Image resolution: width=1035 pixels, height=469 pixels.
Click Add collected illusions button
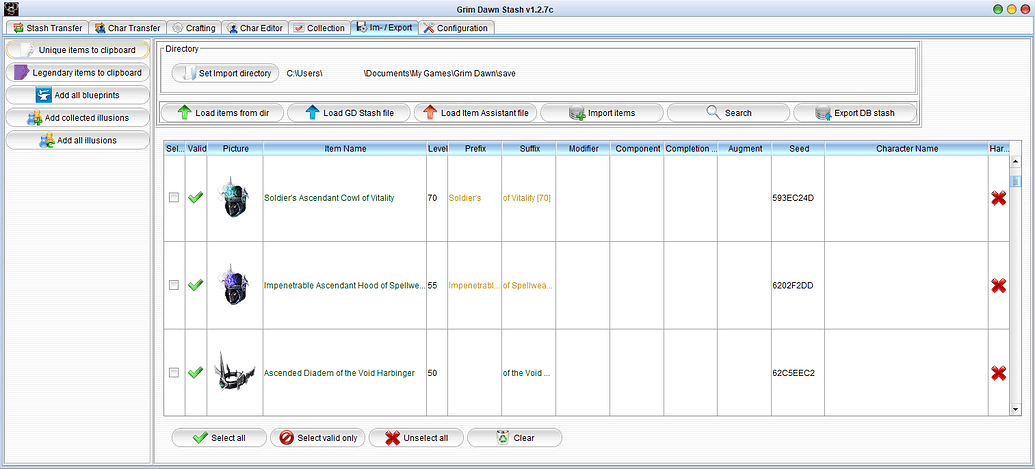[78, 117]
